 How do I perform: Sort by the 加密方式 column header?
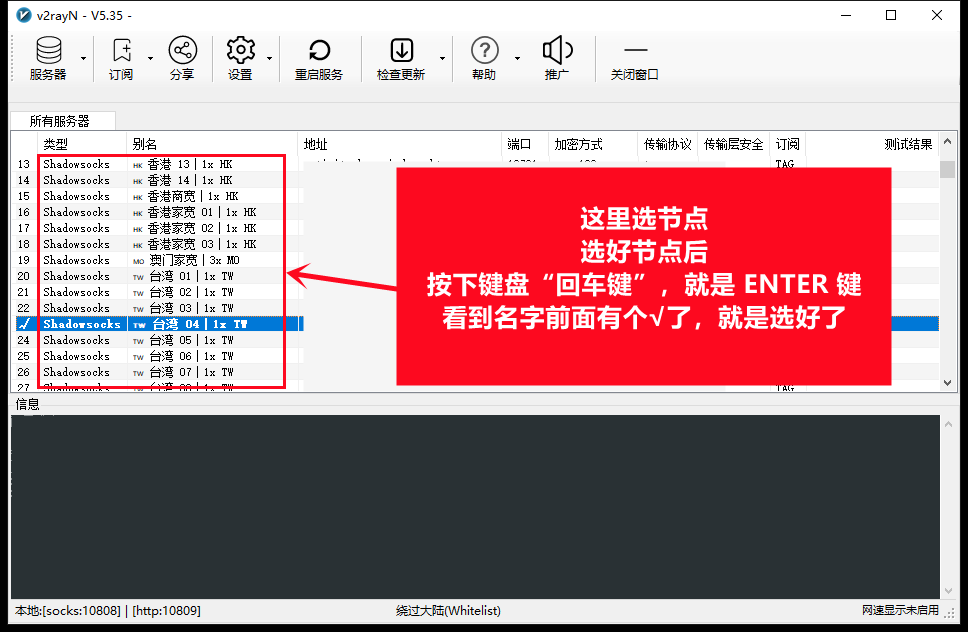tap(593, 144)
